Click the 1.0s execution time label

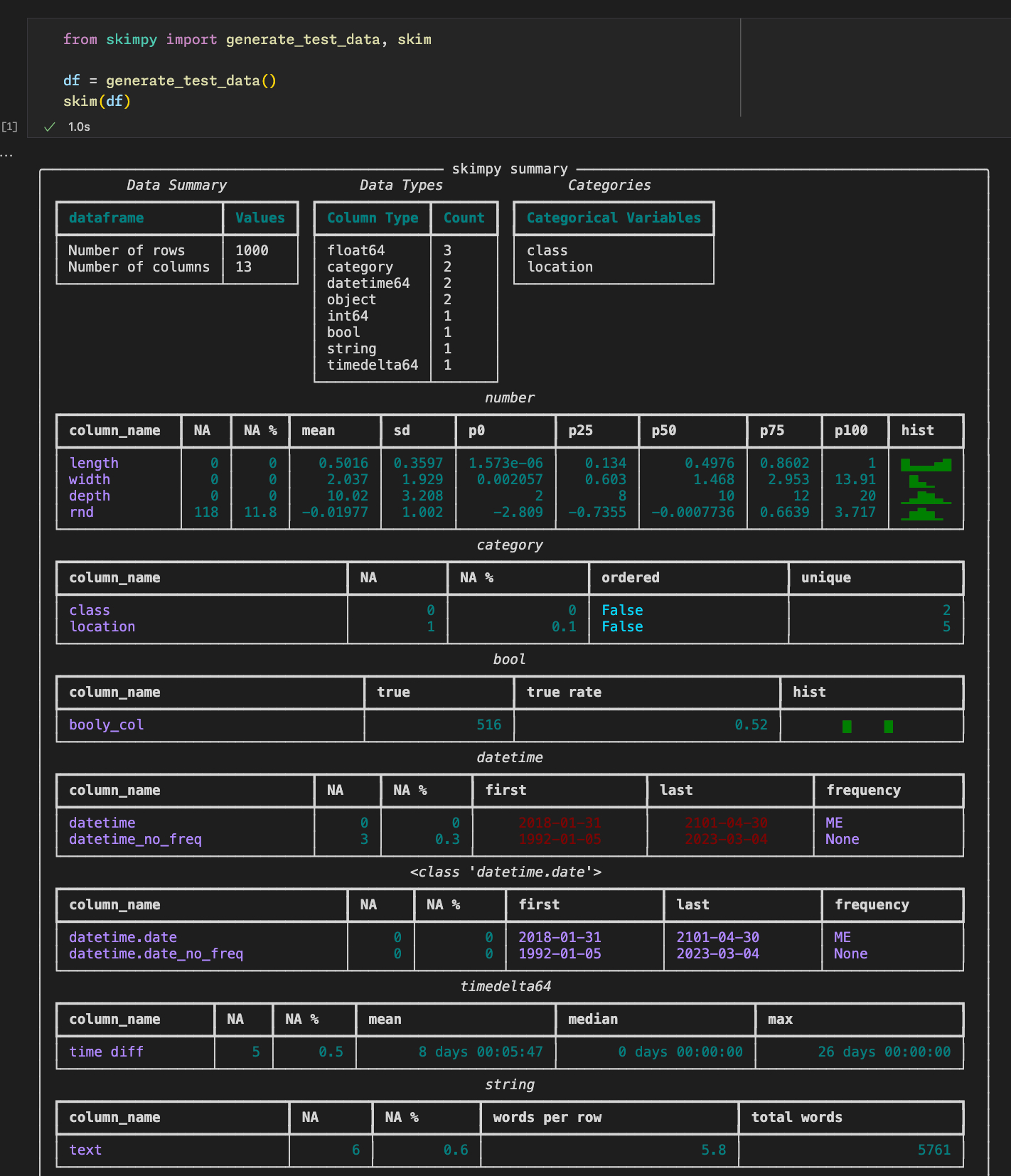[79, 127]
